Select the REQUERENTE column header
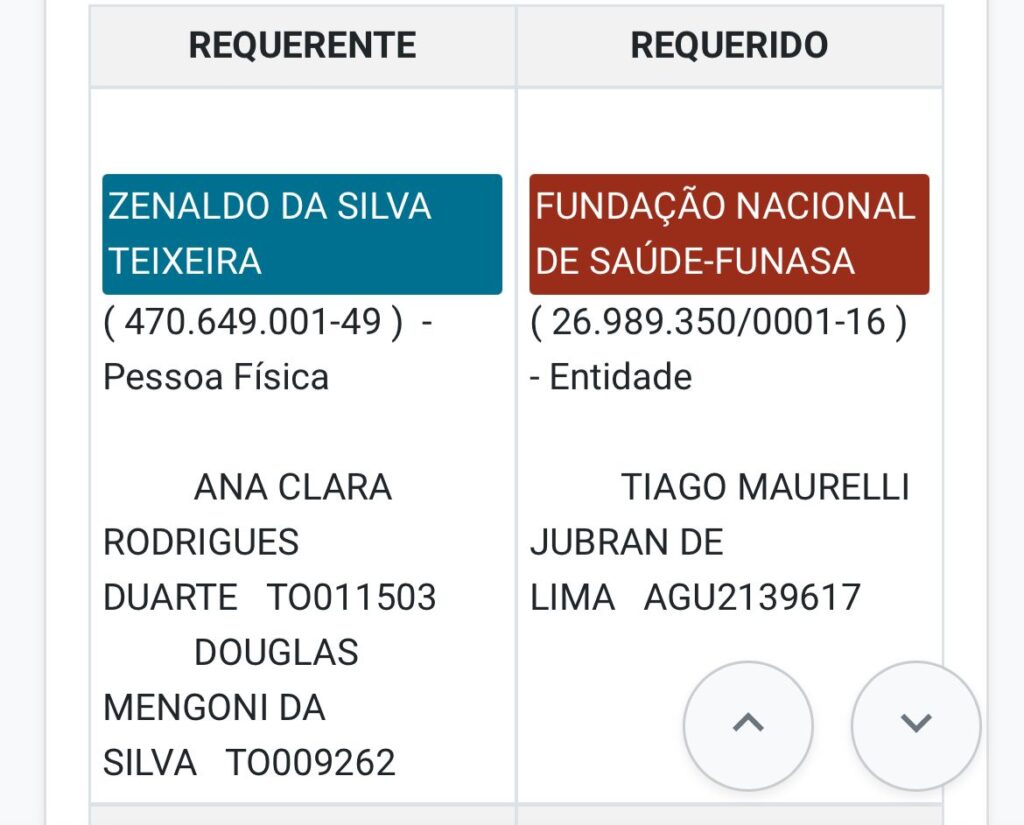1024x825 pixels. tap(302, 45)
